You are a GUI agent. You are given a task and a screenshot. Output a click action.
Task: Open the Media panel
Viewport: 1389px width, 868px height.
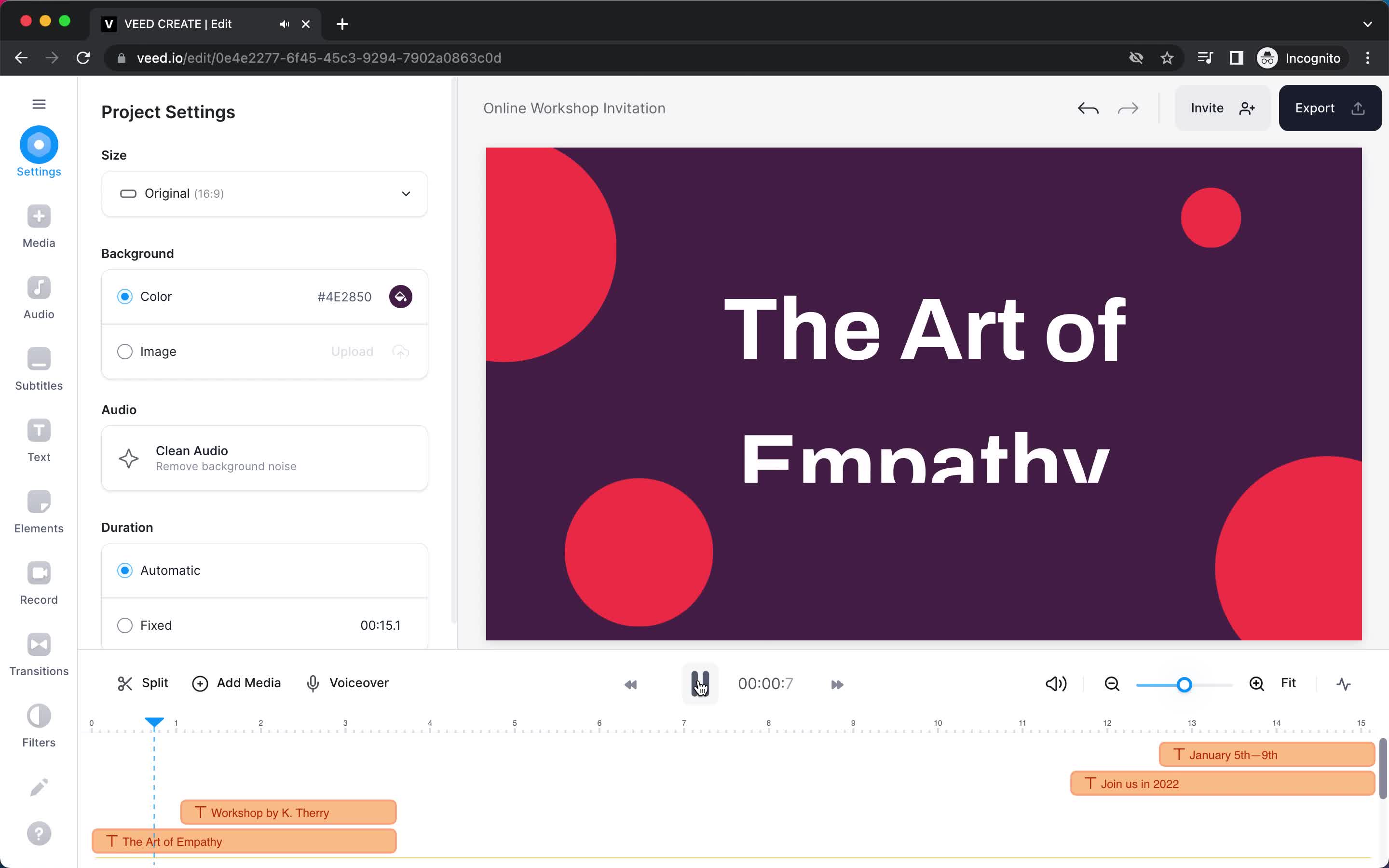pos(39,225)
